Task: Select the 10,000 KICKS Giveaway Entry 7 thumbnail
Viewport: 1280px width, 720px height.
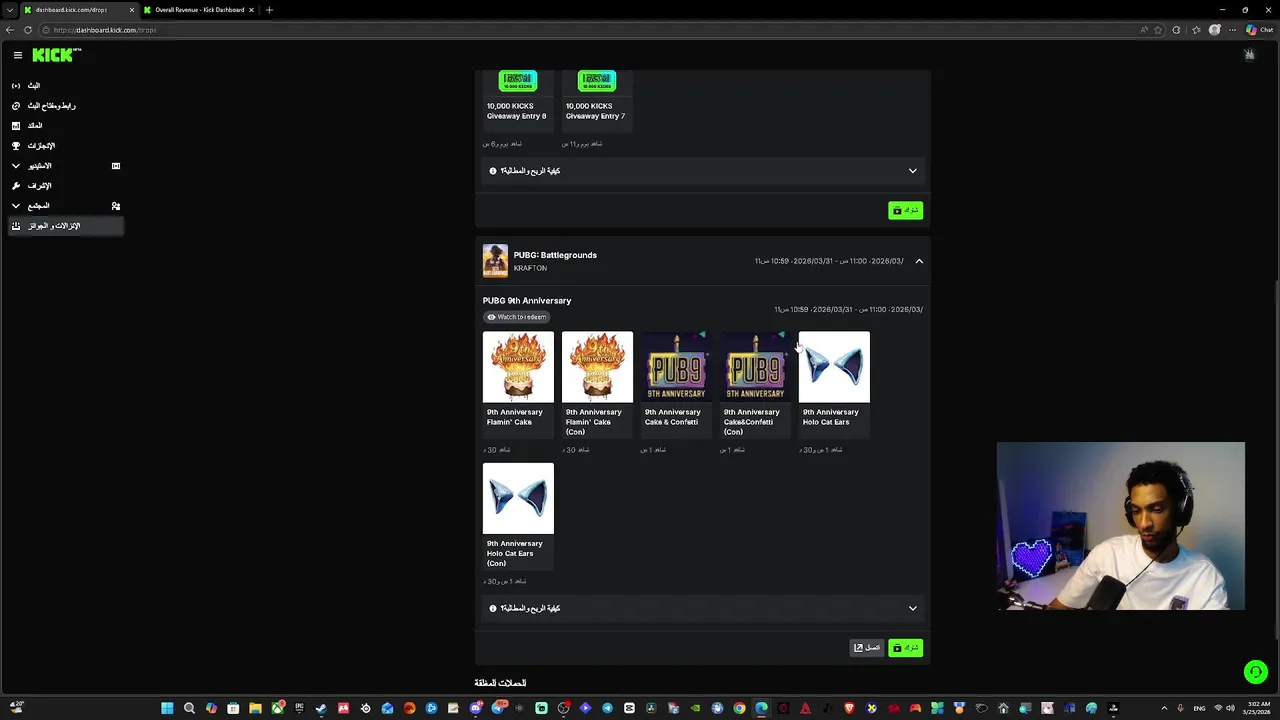Action: tap(597, 81)
